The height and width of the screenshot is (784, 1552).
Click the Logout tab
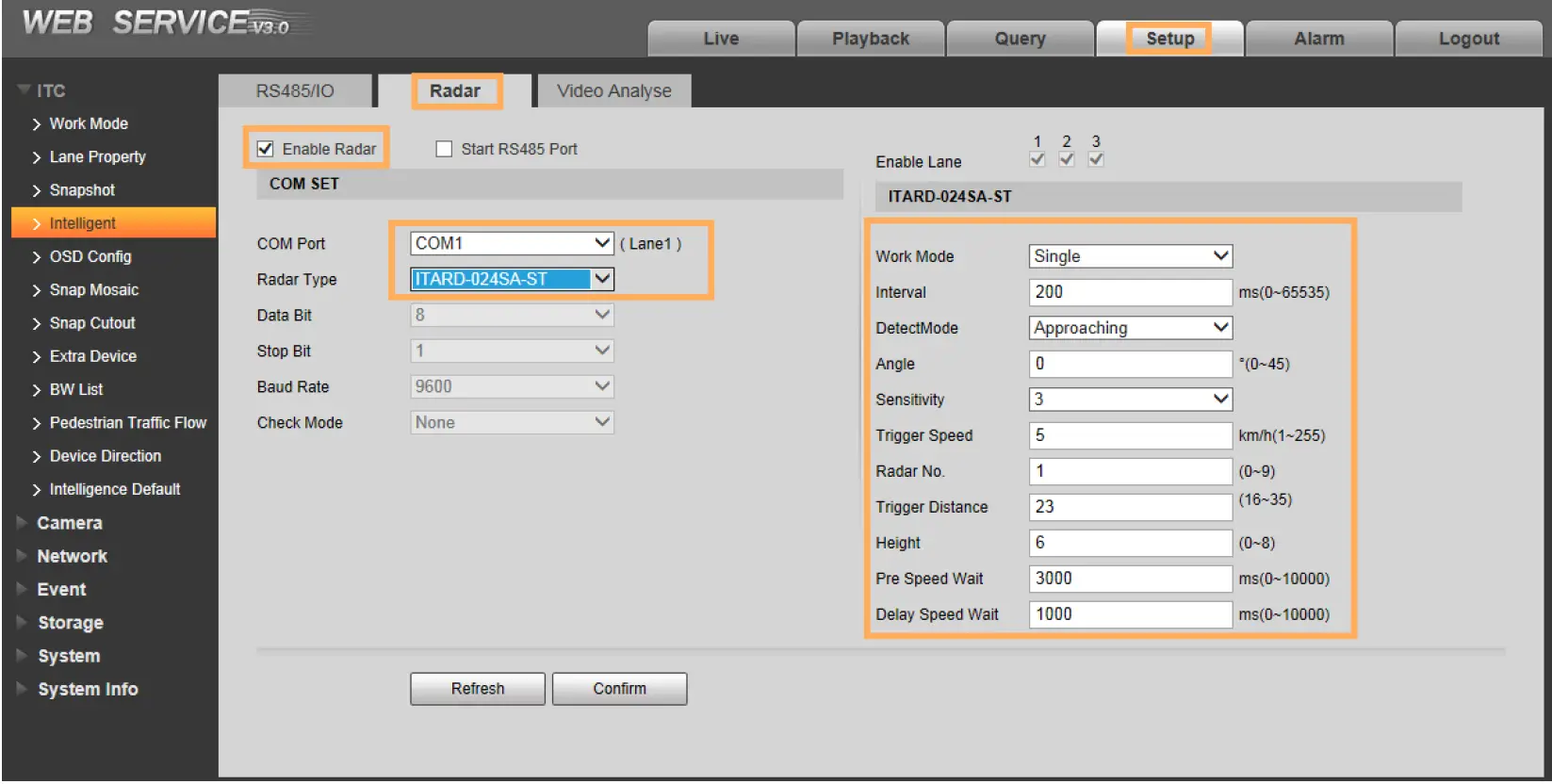[x=1468, y=39]
